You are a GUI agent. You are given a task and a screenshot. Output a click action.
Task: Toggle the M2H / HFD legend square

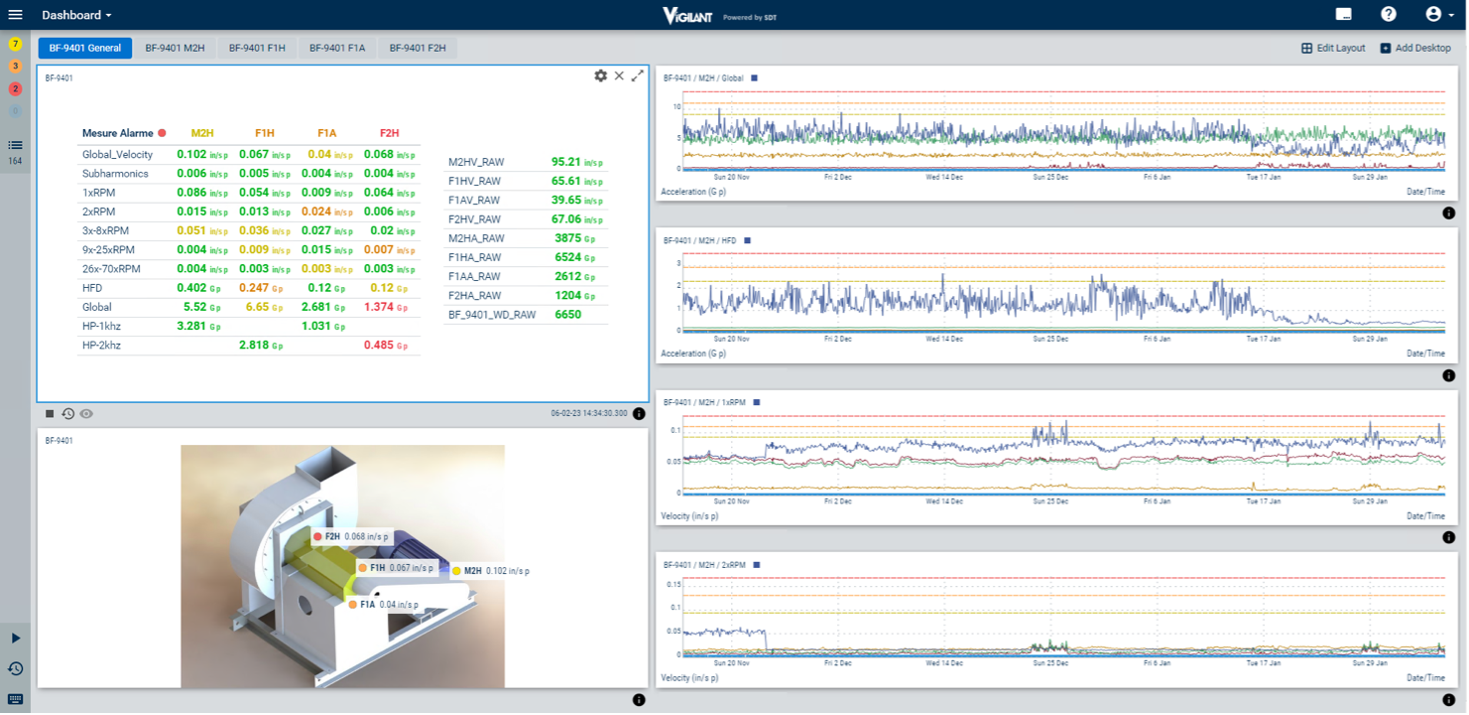(x=747, y=240)
